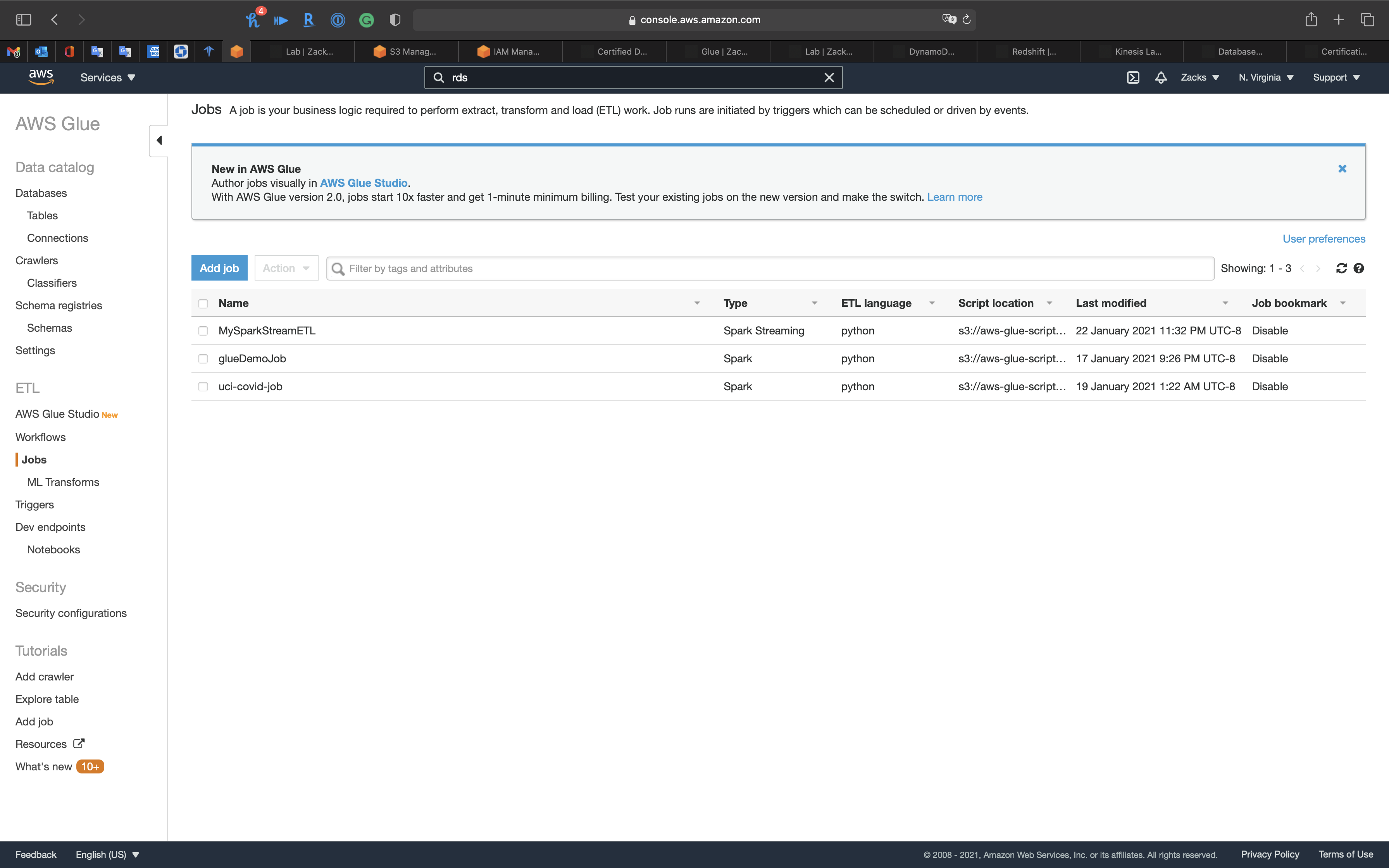
Task: Check the glueDemoJob row checkbox
Action: pos(203,359)
